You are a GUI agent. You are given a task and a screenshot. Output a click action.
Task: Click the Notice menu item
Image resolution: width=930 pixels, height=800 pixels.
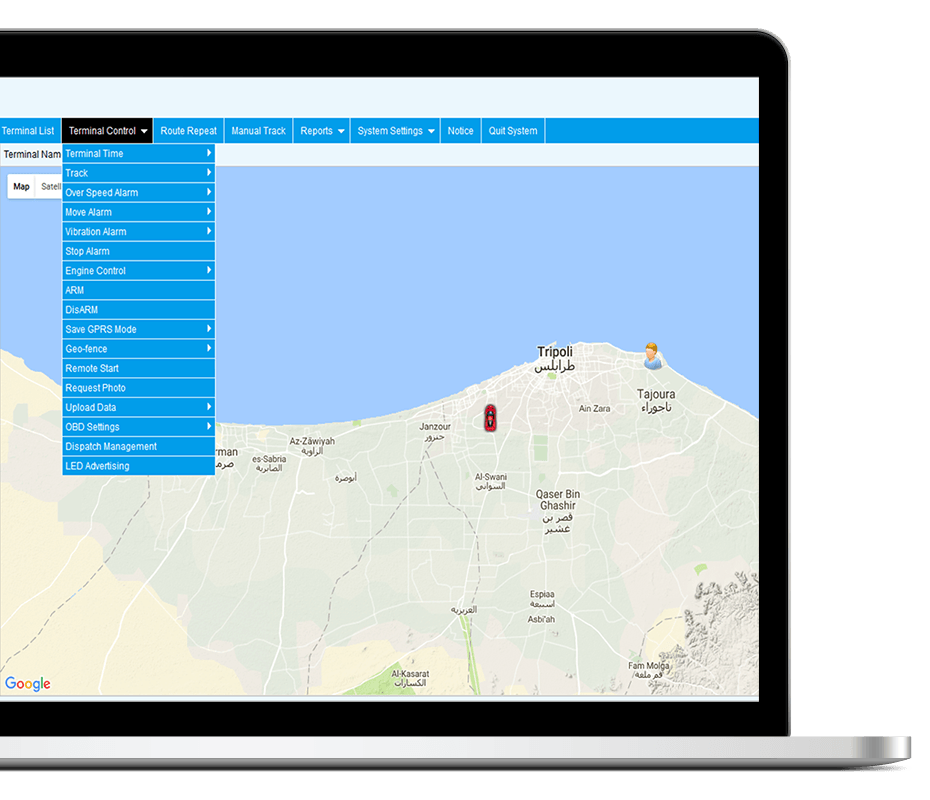tap(460, 131)
